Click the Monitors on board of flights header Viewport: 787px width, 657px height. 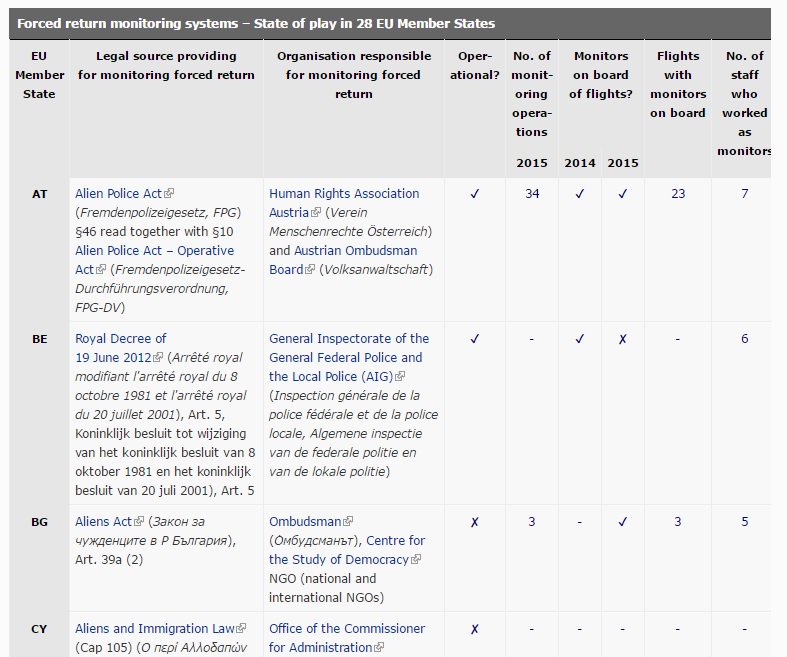pyautogui.click(x=601, y=75)
